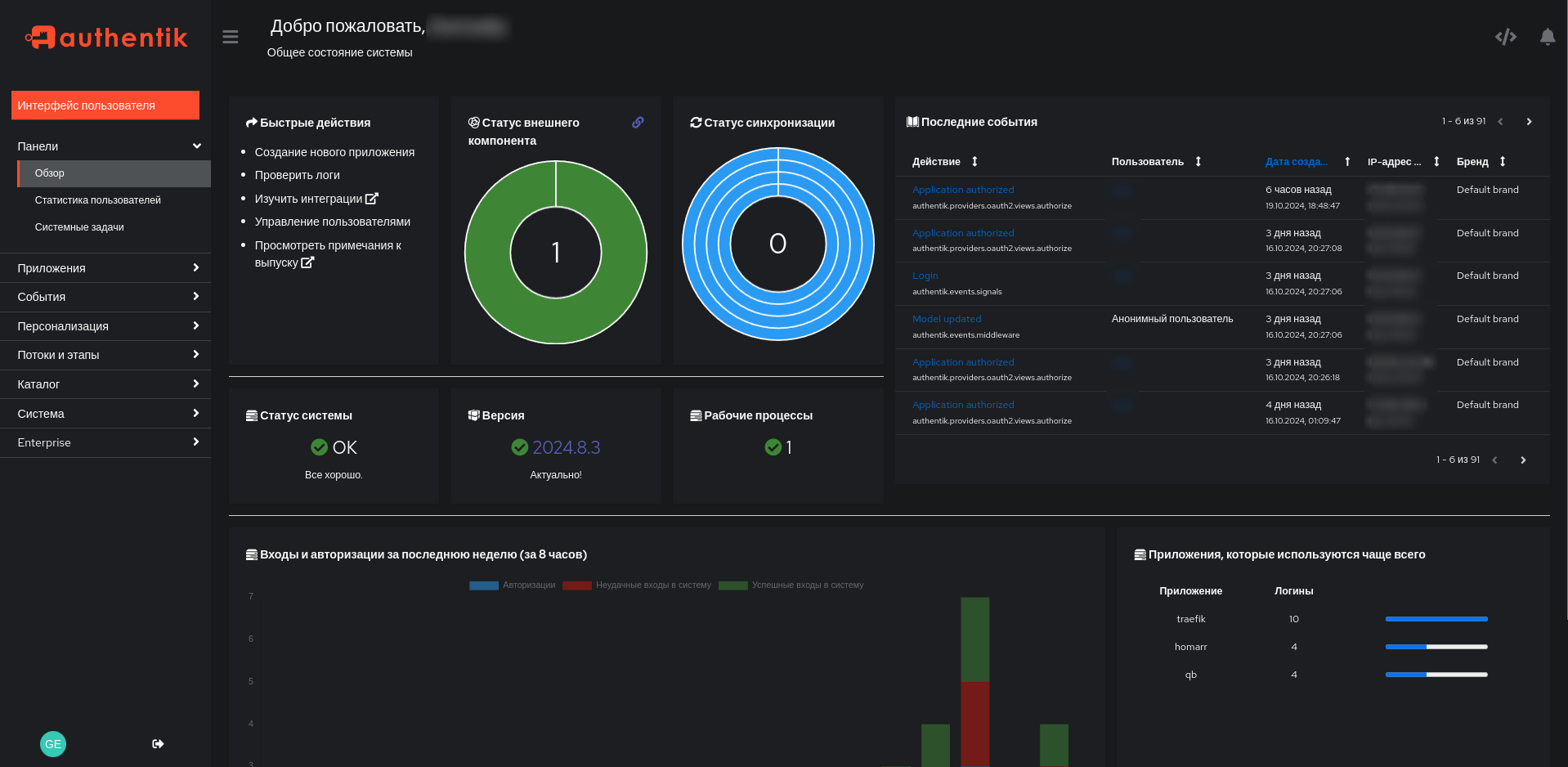Open the API drawer code icon
This screenshot has width=1568, height=767.
pos(1505,37)
